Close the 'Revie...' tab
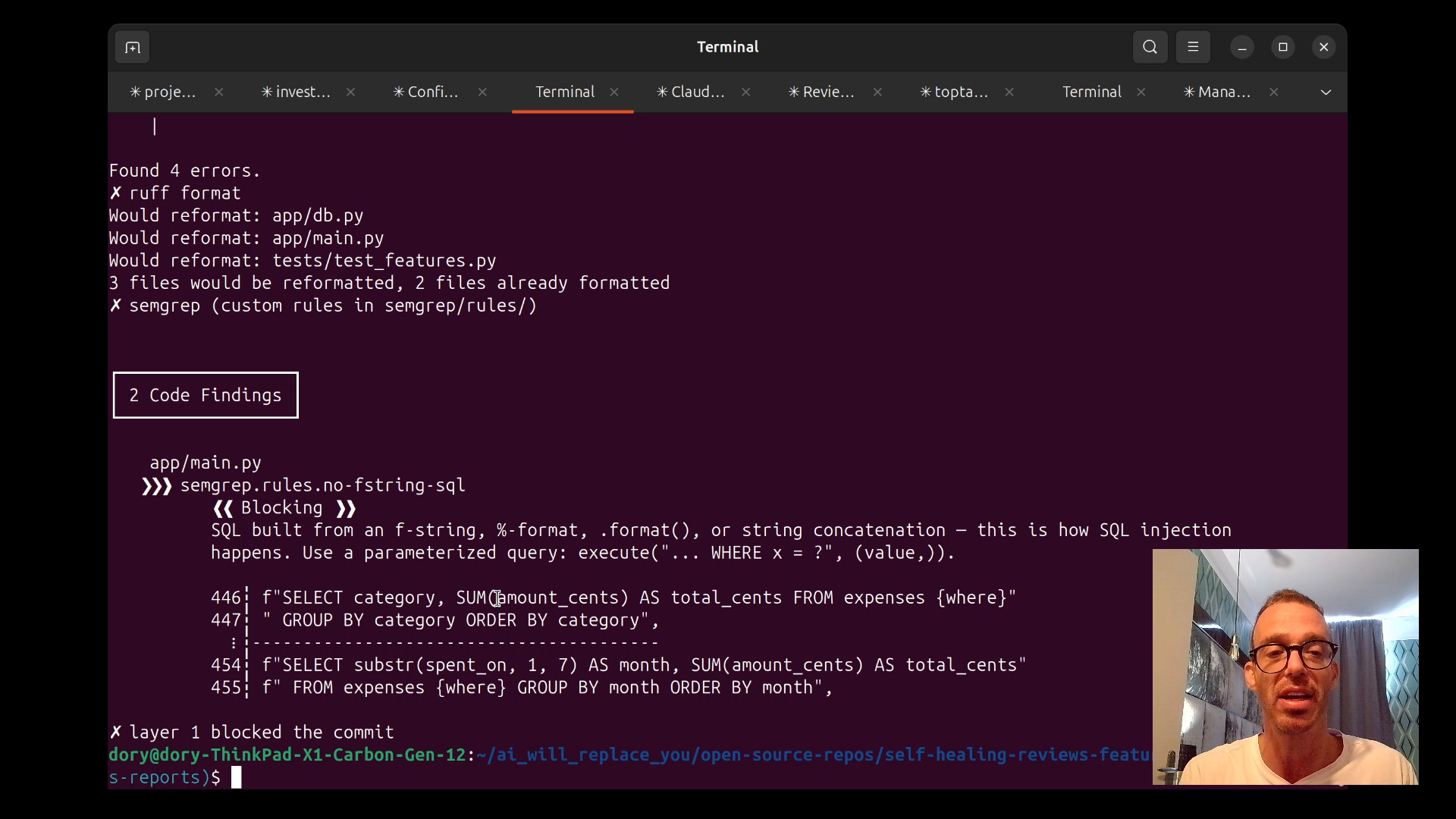The image size is (1456, 819). [x=877, y=92]
